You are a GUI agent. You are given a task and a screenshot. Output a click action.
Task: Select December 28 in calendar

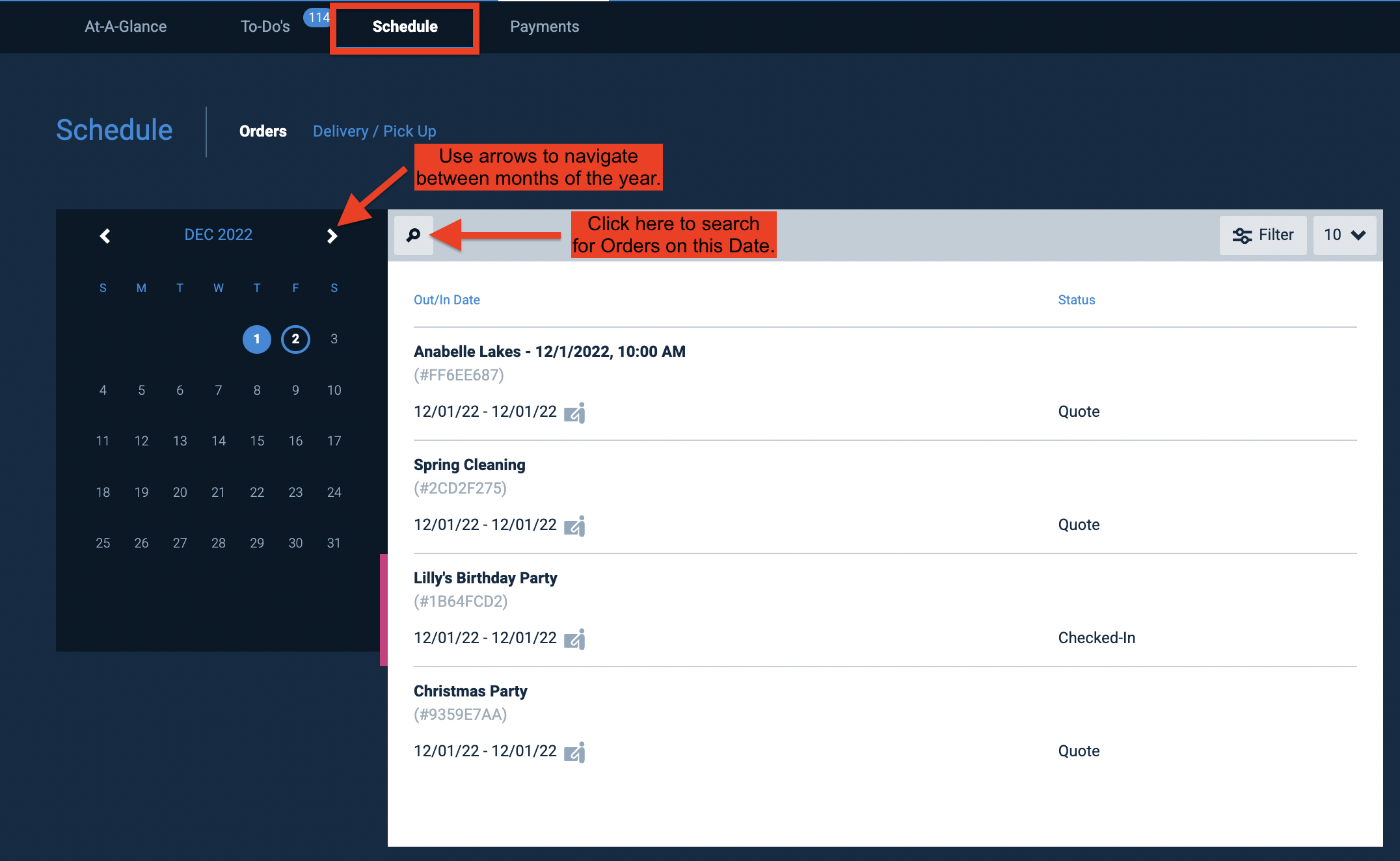tap(219, 543)
